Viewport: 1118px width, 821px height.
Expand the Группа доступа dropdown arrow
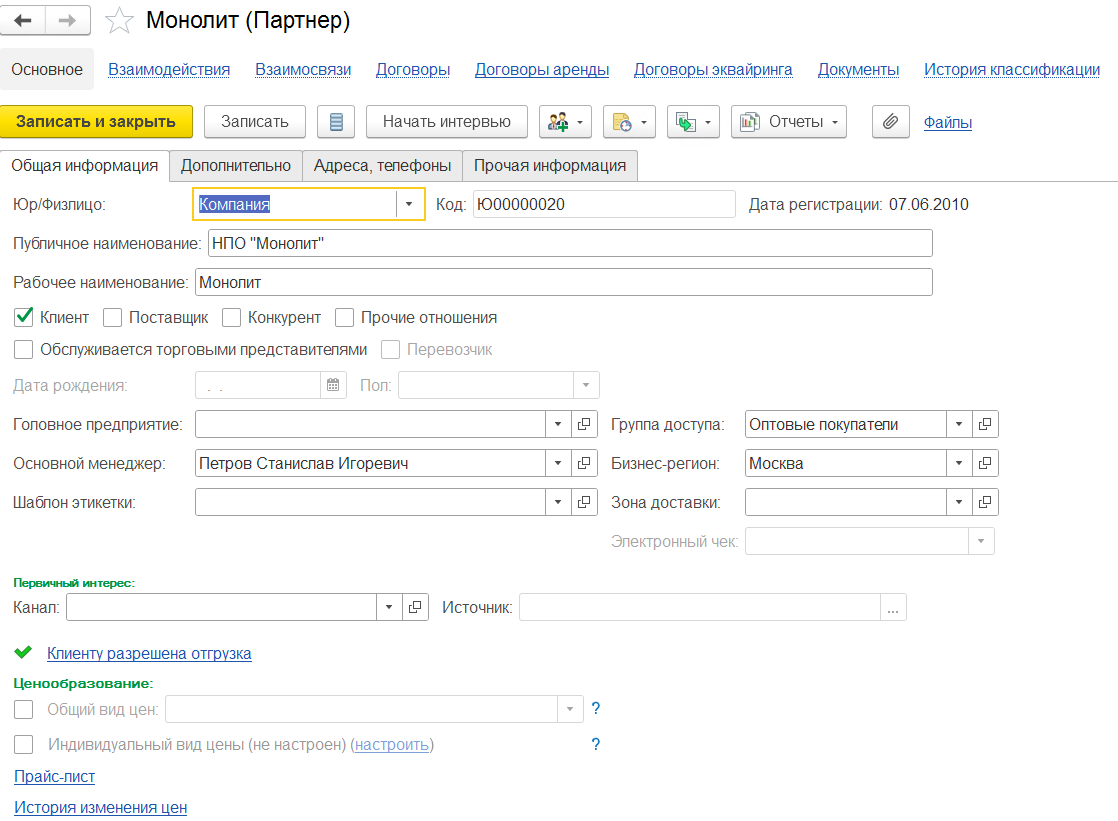pos(959,424)
